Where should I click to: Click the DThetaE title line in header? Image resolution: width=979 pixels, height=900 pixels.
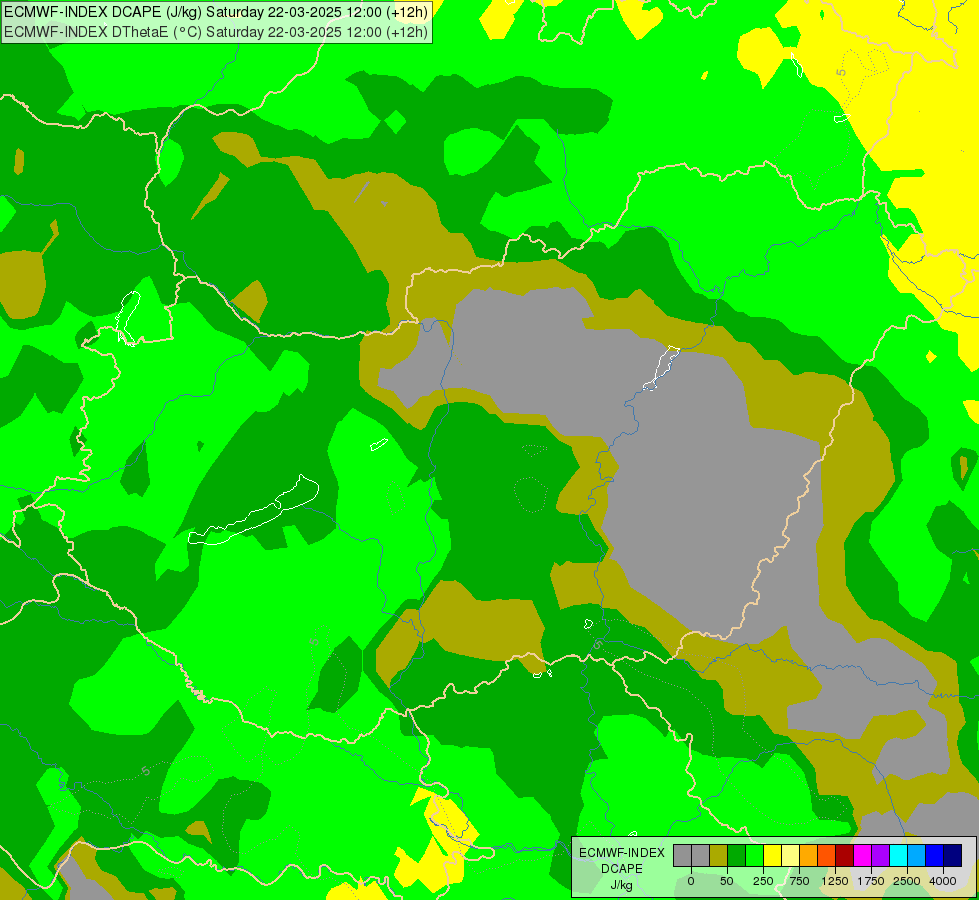click(x=216, y=32)
